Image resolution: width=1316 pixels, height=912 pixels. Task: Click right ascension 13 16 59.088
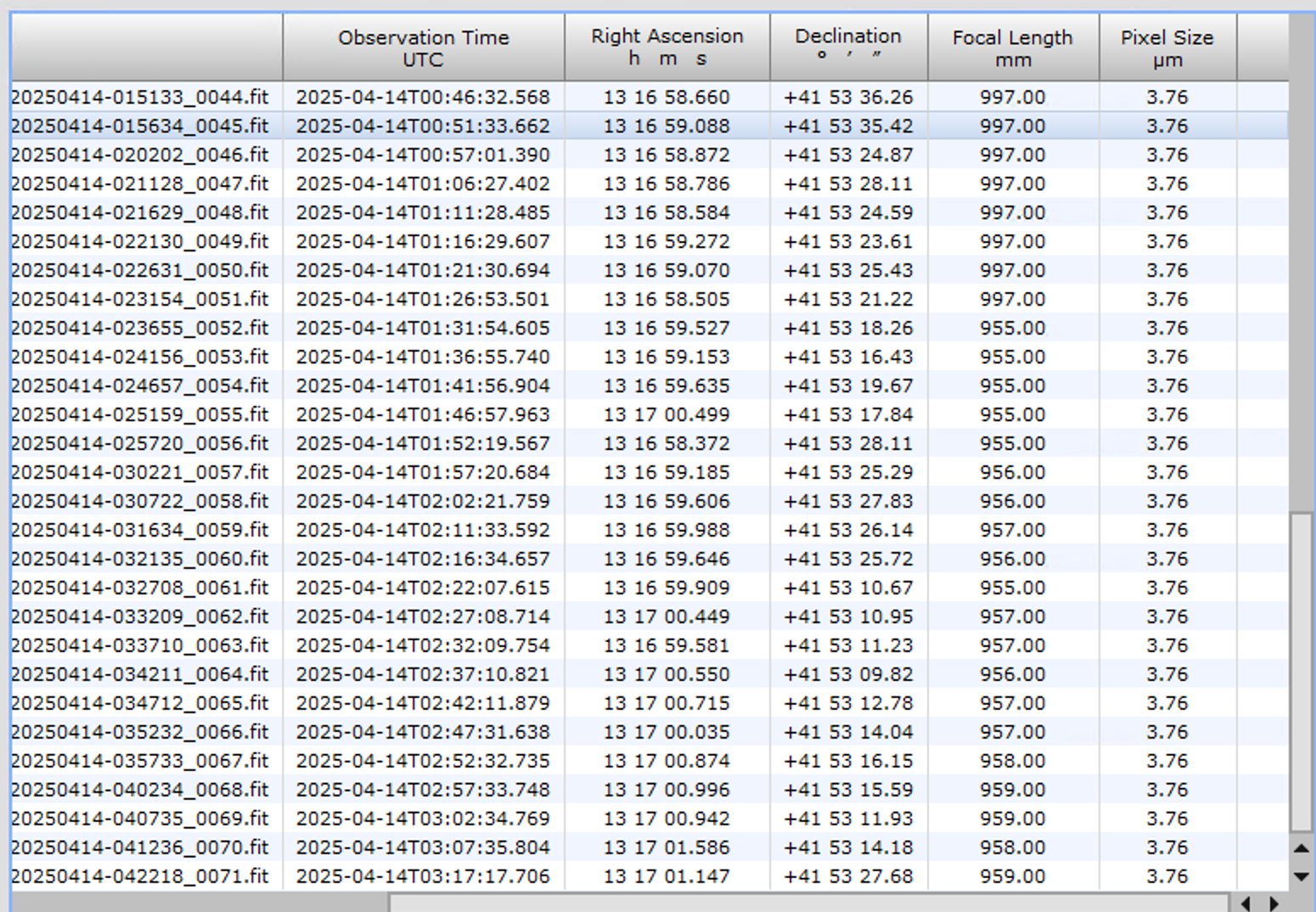666,126
